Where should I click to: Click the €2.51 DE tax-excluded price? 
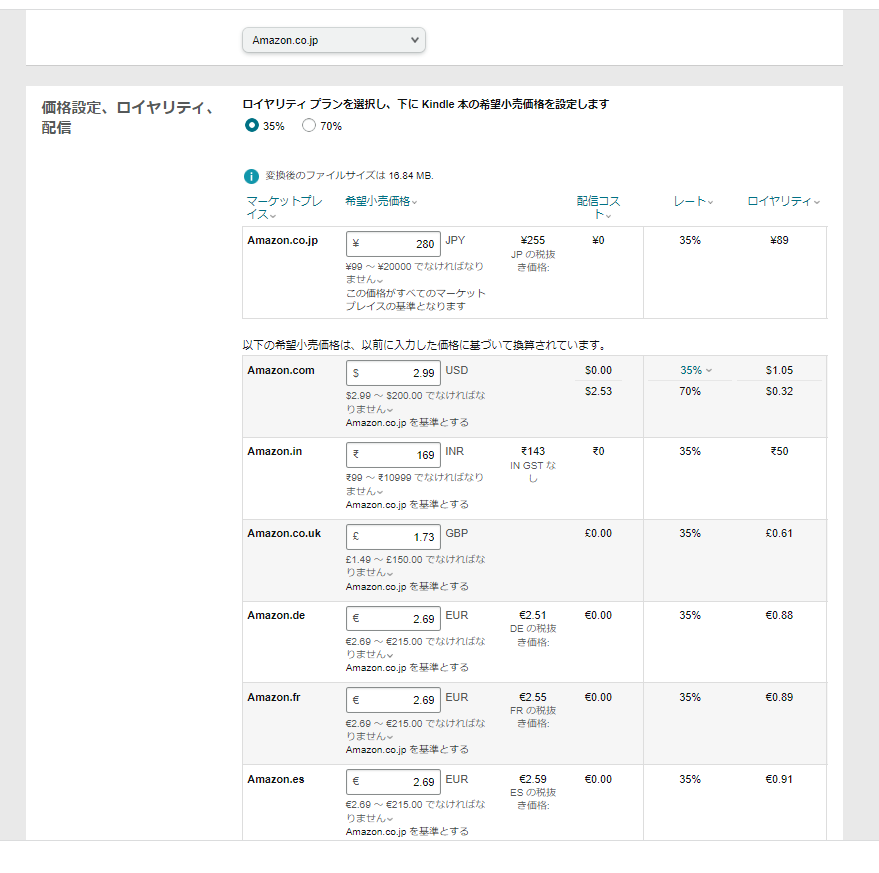[533, 615]
